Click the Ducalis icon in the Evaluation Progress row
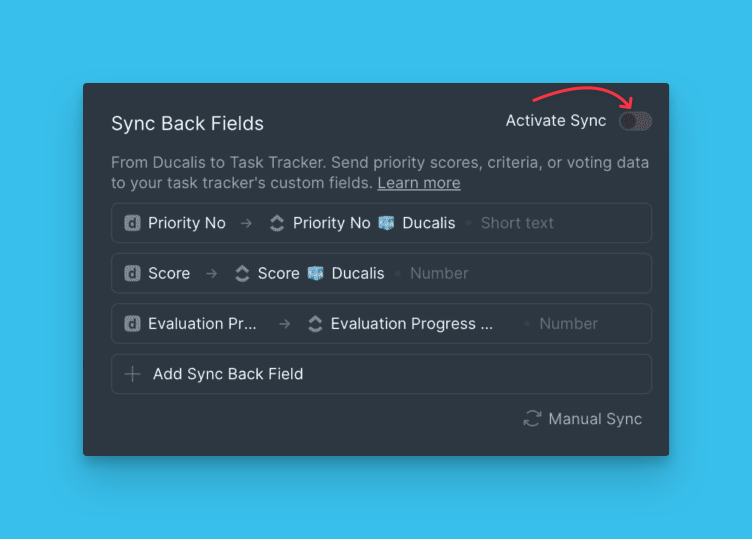The width and height of the screenshot is (752, 539). click(x=132, y=324)
